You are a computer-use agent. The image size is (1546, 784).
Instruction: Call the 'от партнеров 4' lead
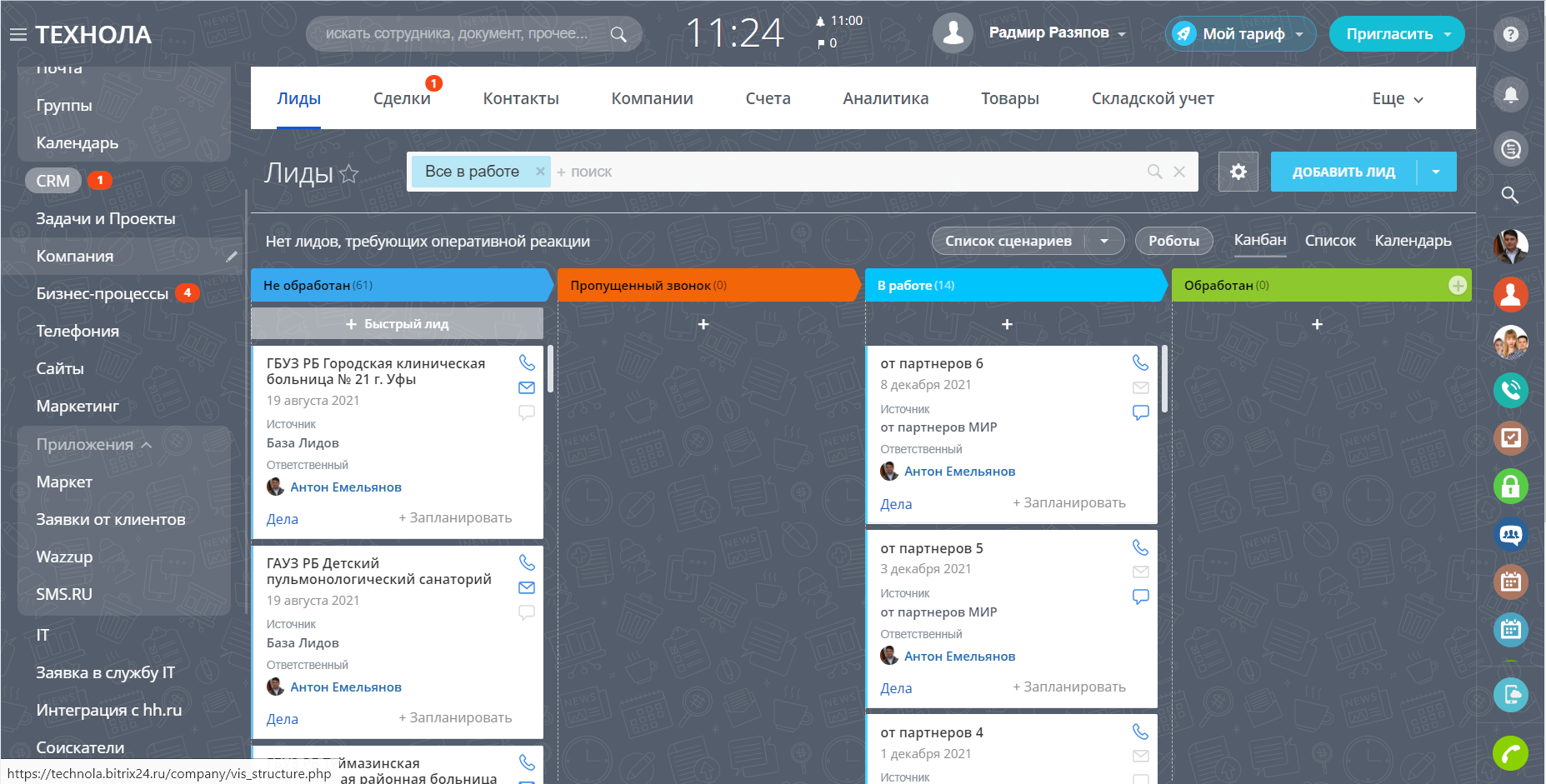click(1141, 732)
